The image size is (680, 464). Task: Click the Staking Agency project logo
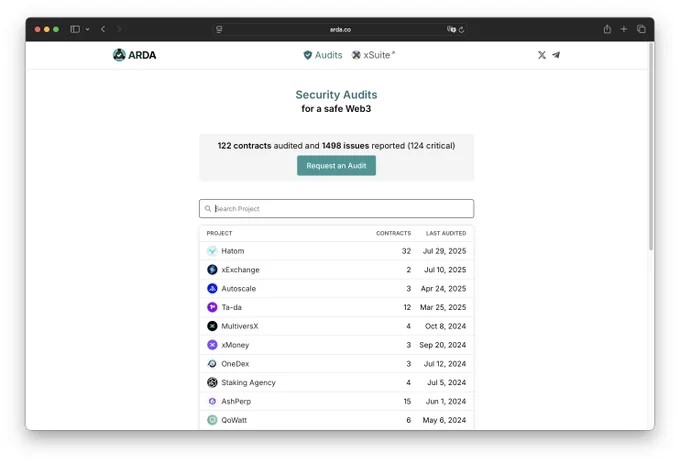[x=212, y=382]
